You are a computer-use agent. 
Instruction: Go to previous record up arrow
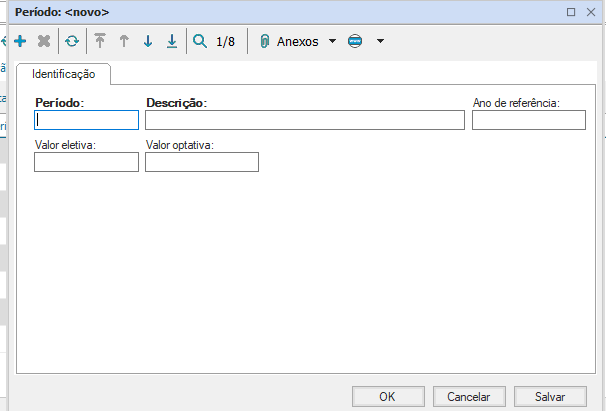coord(124,42)
